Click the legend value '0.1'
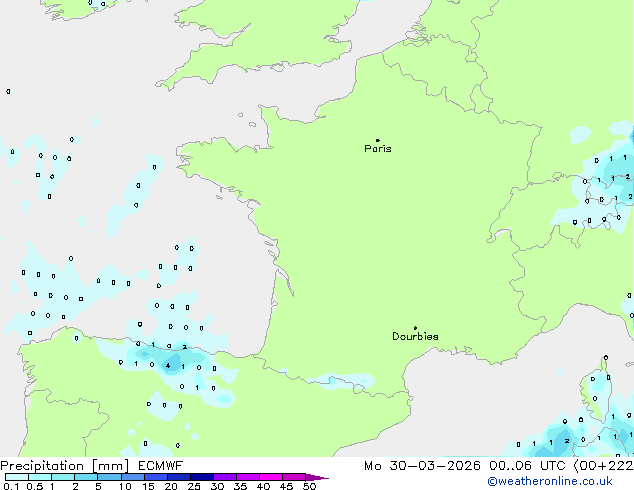The image size is (634, 490). 11,486
